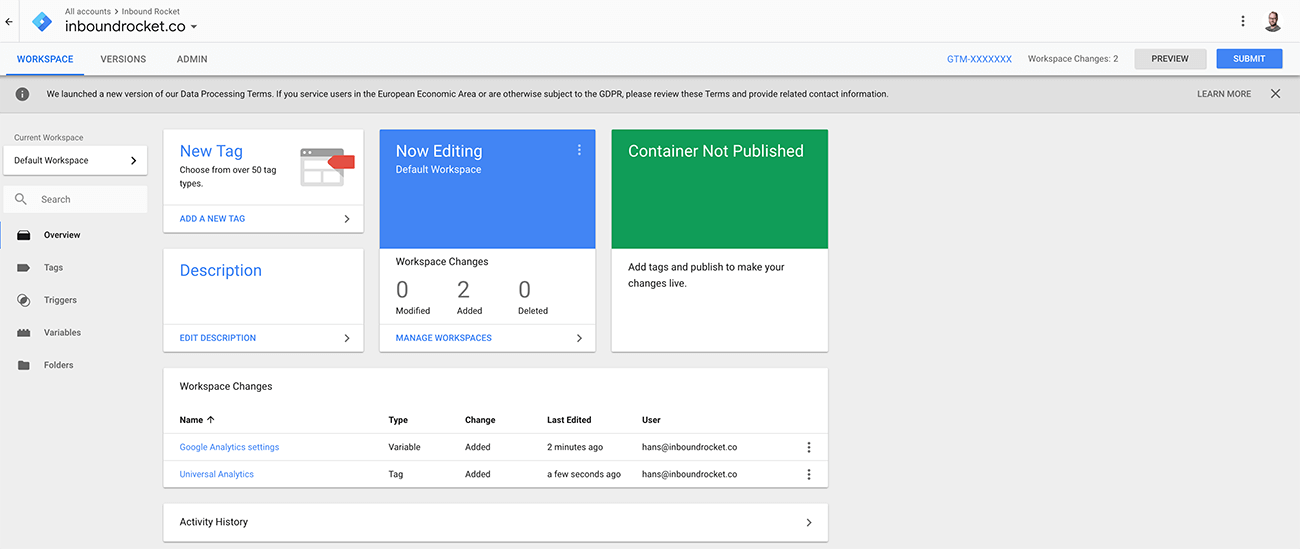Click the back arrow at top left
1300x549 pixels.
pyautogui.click(x=9, y=21)
